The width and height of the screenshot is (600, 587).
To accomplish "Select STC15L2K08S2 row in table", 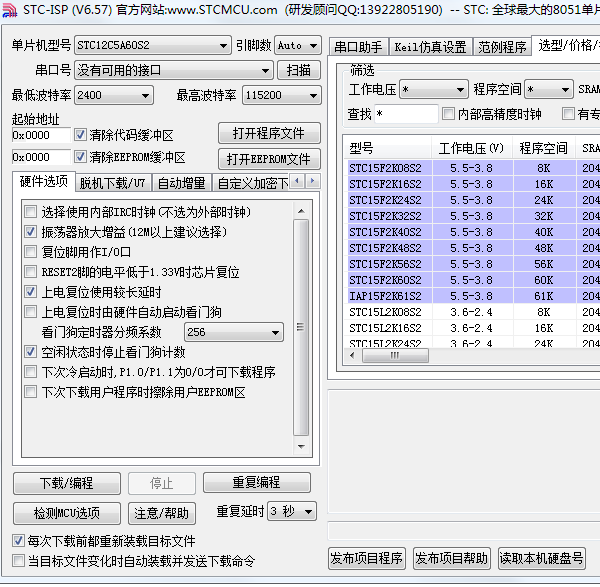I will point(474,312).
